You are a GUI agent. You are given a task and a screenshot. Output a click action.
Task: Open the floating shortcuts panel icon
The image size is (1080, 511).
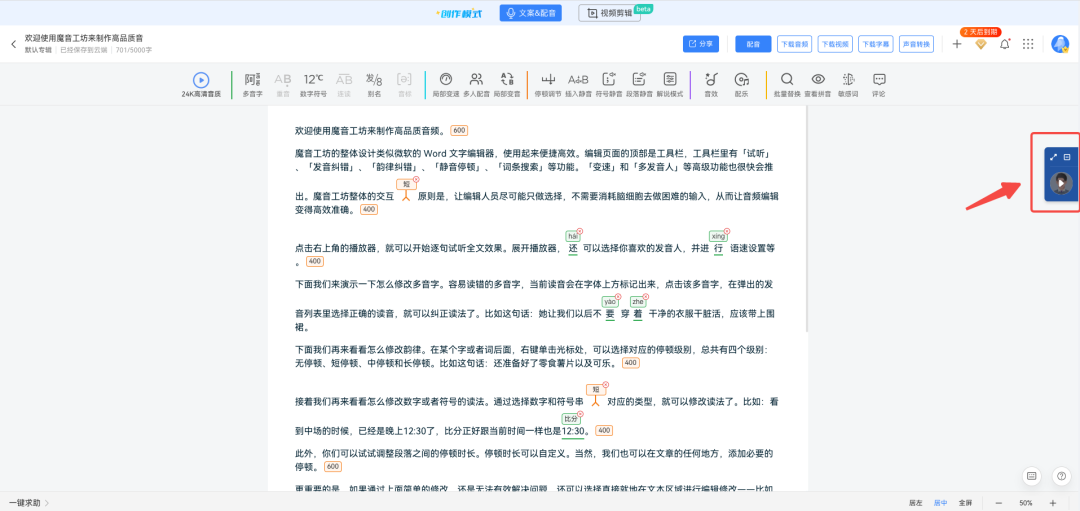[1032, 475]
